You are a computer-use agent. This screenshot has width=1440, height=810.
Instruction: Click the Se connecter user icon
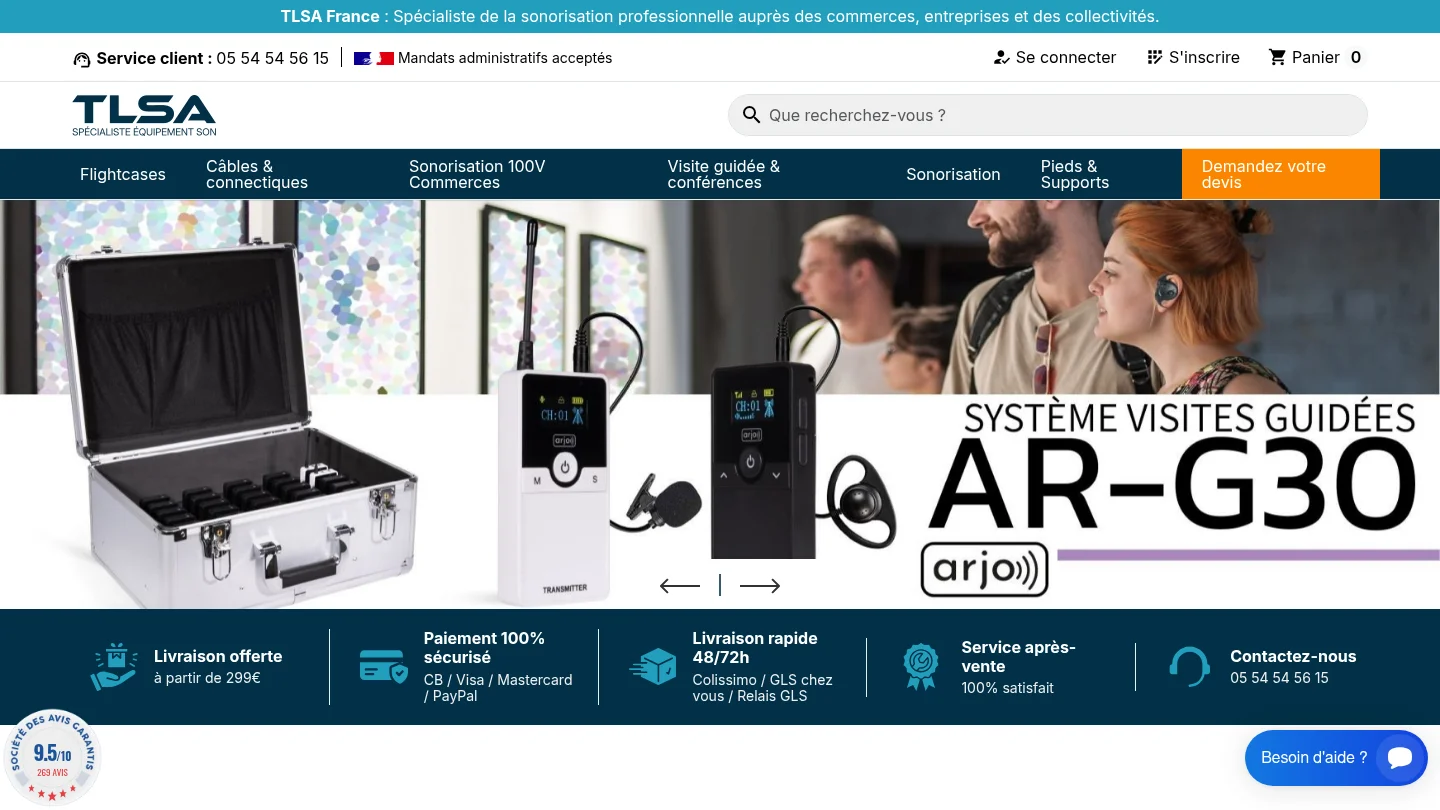(x=1001, y=57)
